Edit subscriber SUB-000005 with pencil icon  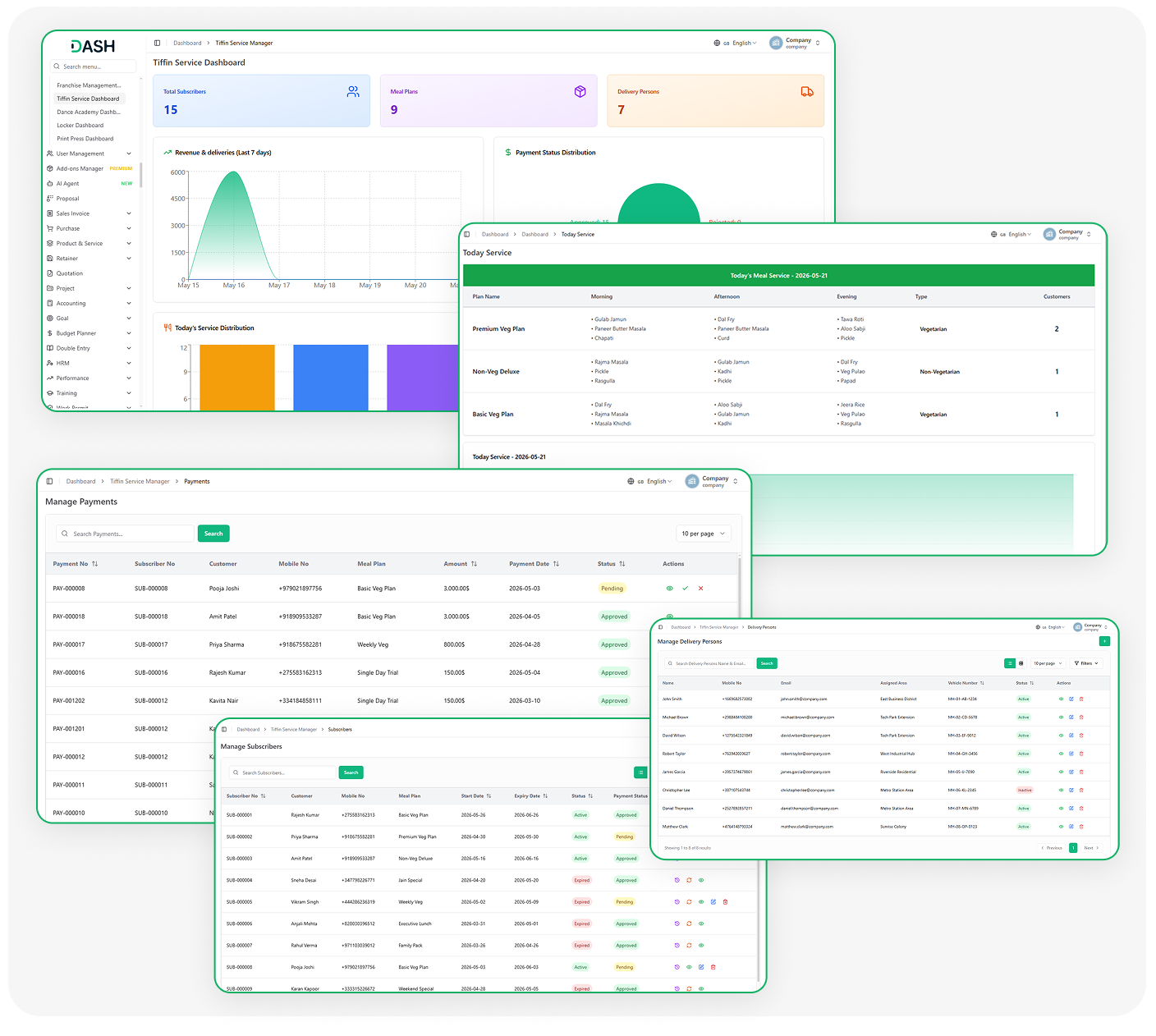click(713, 902)
